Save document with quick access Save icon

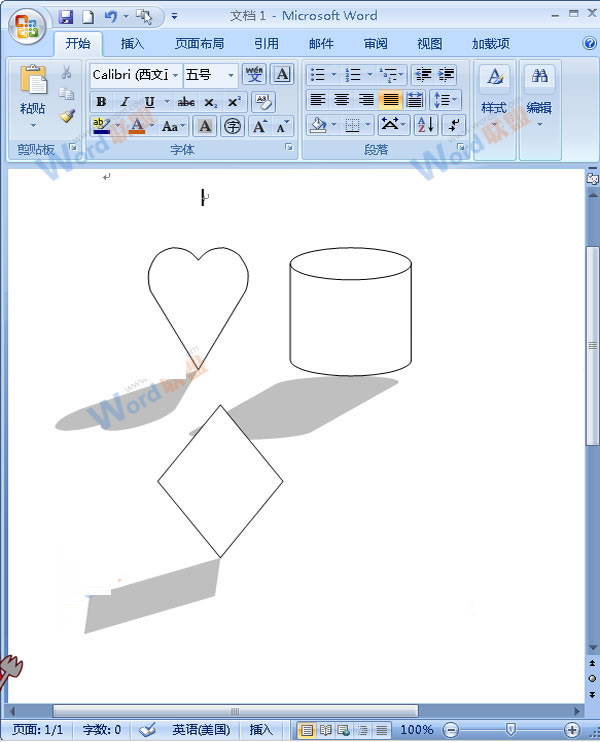coord(66,17)
